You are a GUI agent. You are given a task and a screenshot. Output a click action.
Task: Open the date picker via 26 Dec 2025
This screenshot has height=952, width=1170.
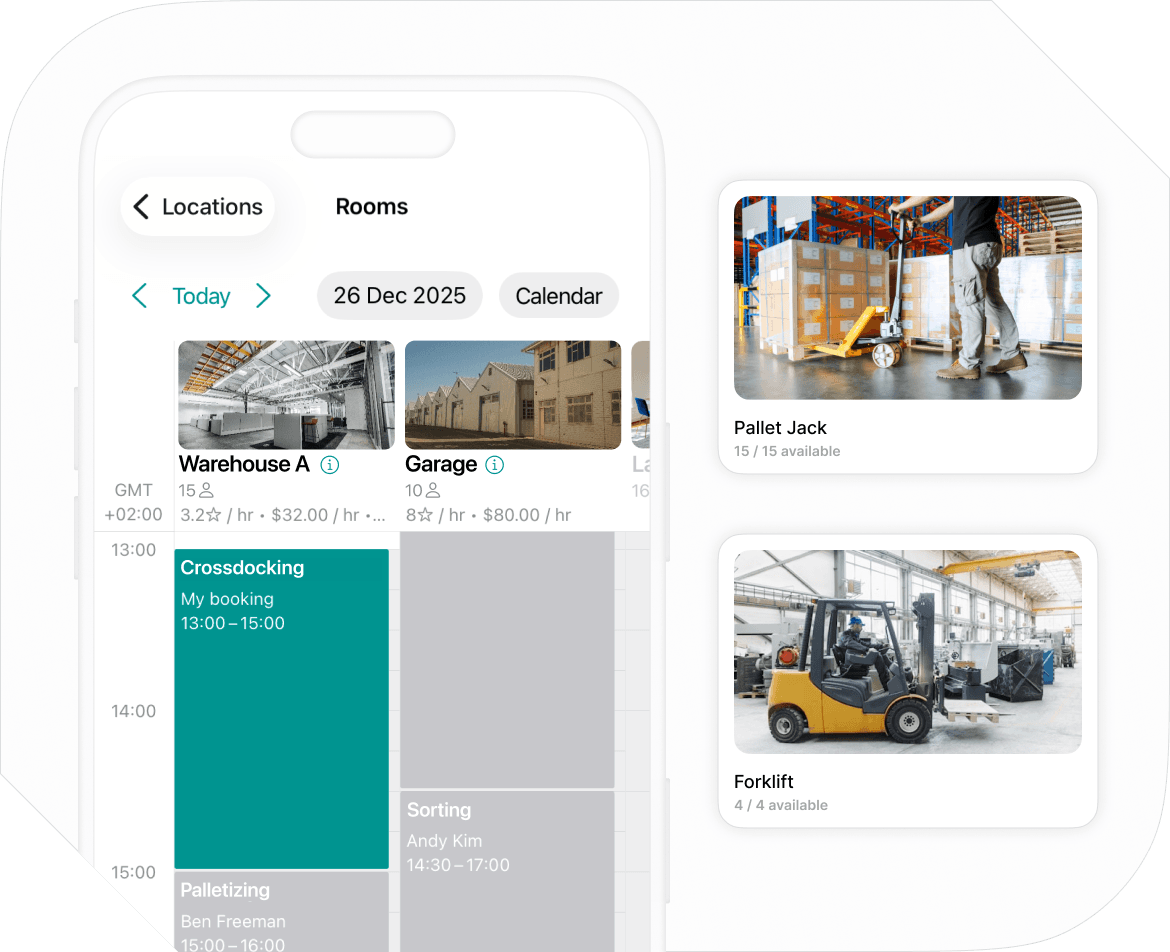pyautogui.click(x=399, y=295)
